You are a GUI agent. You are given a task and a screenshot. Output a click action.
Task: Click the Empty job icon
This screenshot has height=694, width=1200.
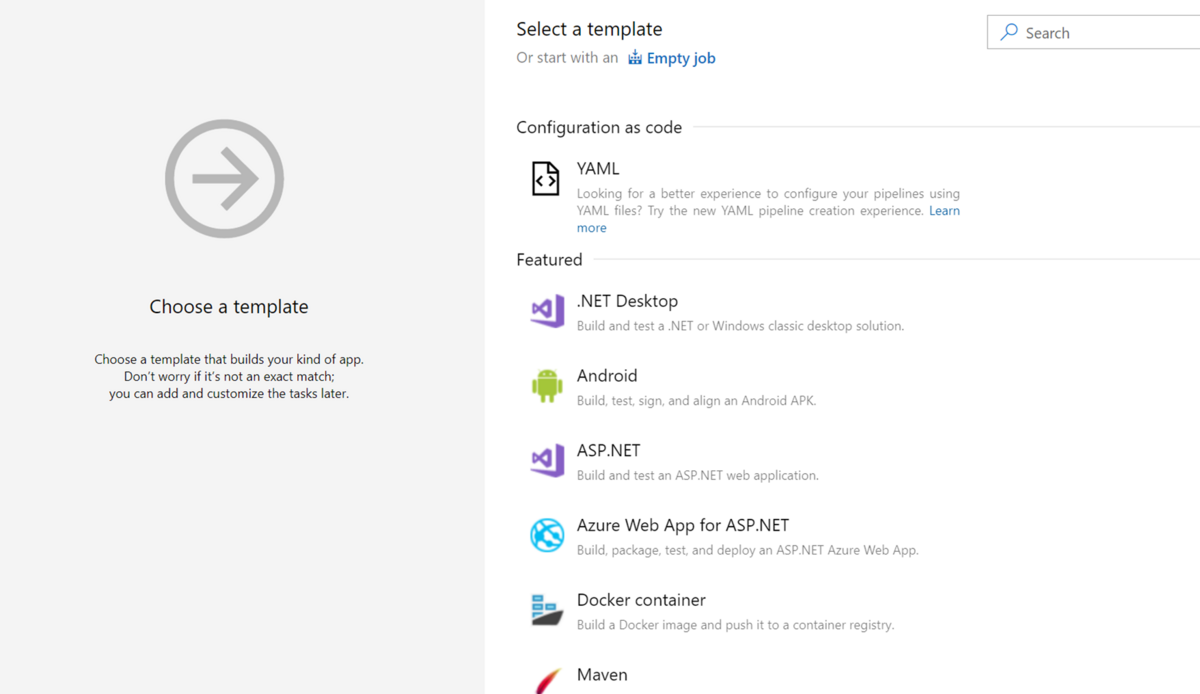pyautogui.click(x=635, y=58)
